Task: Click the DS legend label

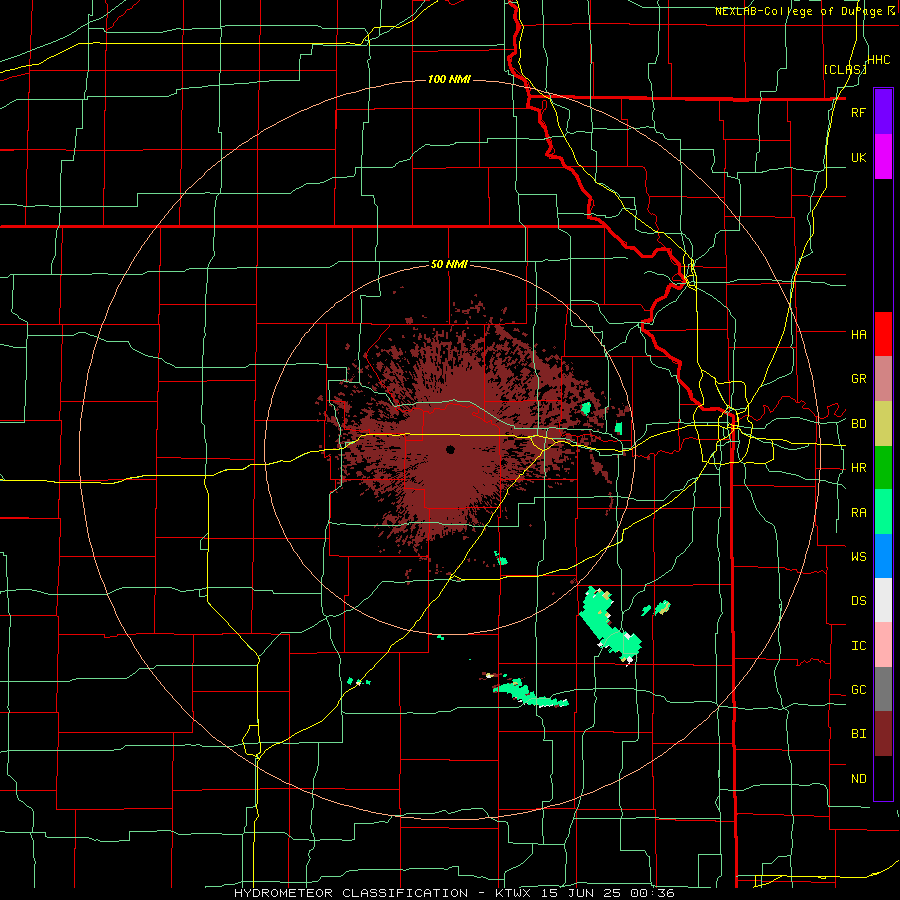Action: [858, 601]
